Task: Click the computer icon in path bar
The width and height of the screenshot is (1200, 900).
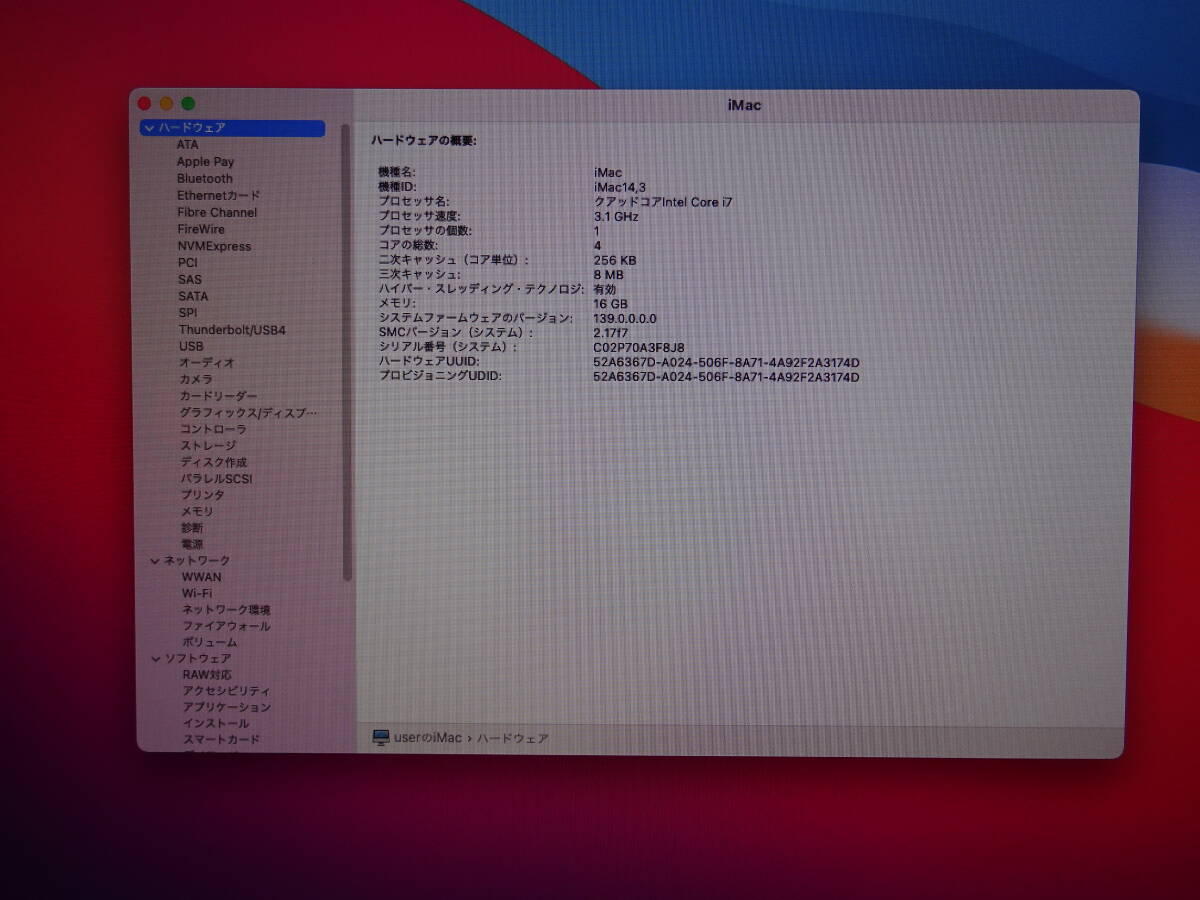Action: click(x=381, y=738)
